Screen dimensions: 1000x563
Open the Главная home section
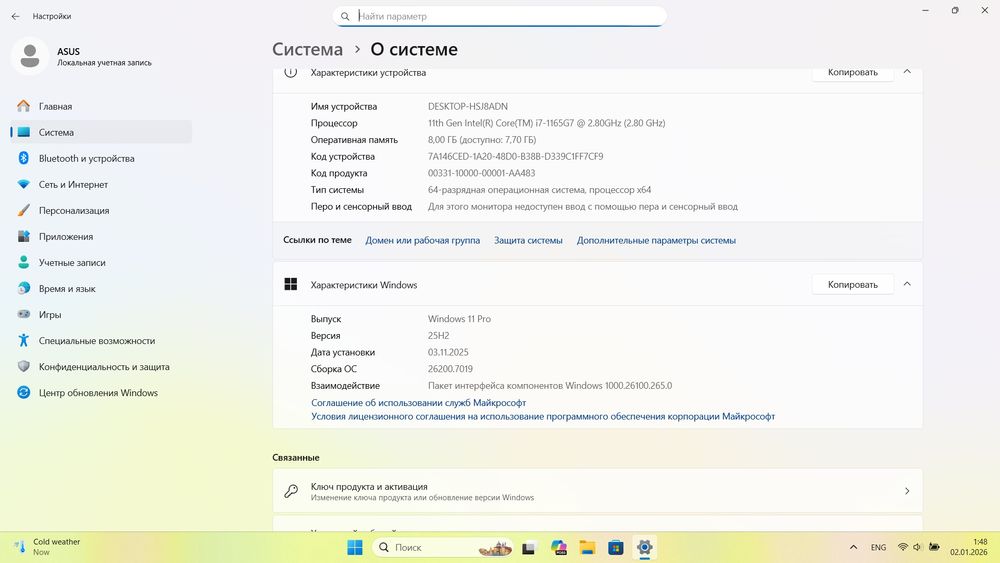tap(101, 106)
